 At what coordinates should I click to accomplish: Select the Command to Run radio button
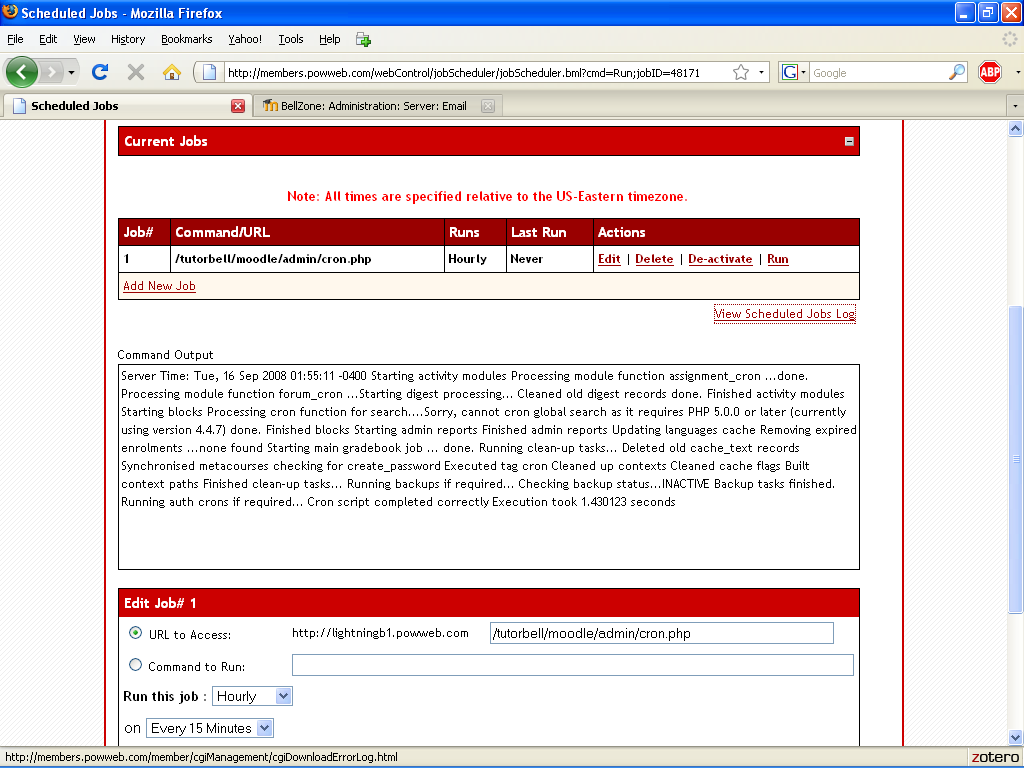click(136, 665)
